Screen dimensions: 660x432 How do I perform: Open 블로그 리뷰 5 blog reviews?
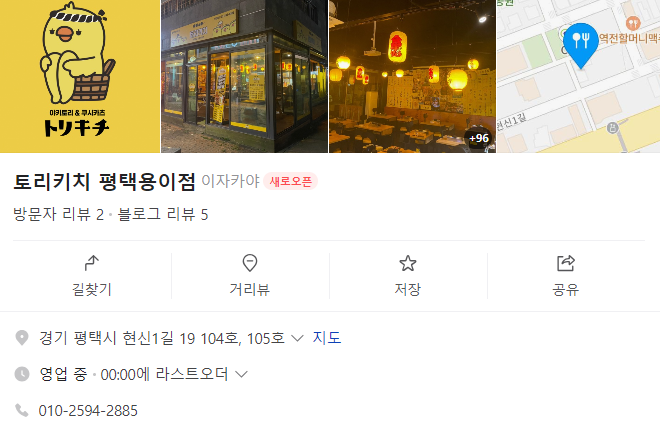pos(163,214)
